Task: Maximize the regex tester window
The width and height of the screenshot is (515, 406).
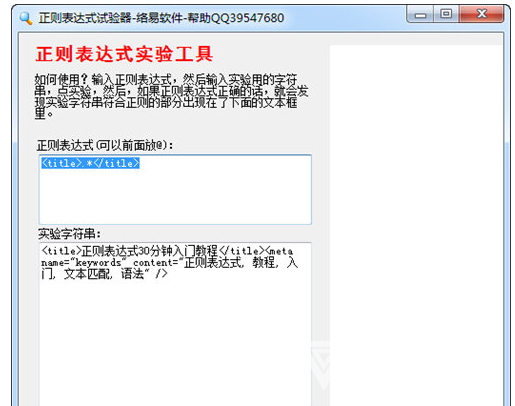Action: tap(446, 14)
